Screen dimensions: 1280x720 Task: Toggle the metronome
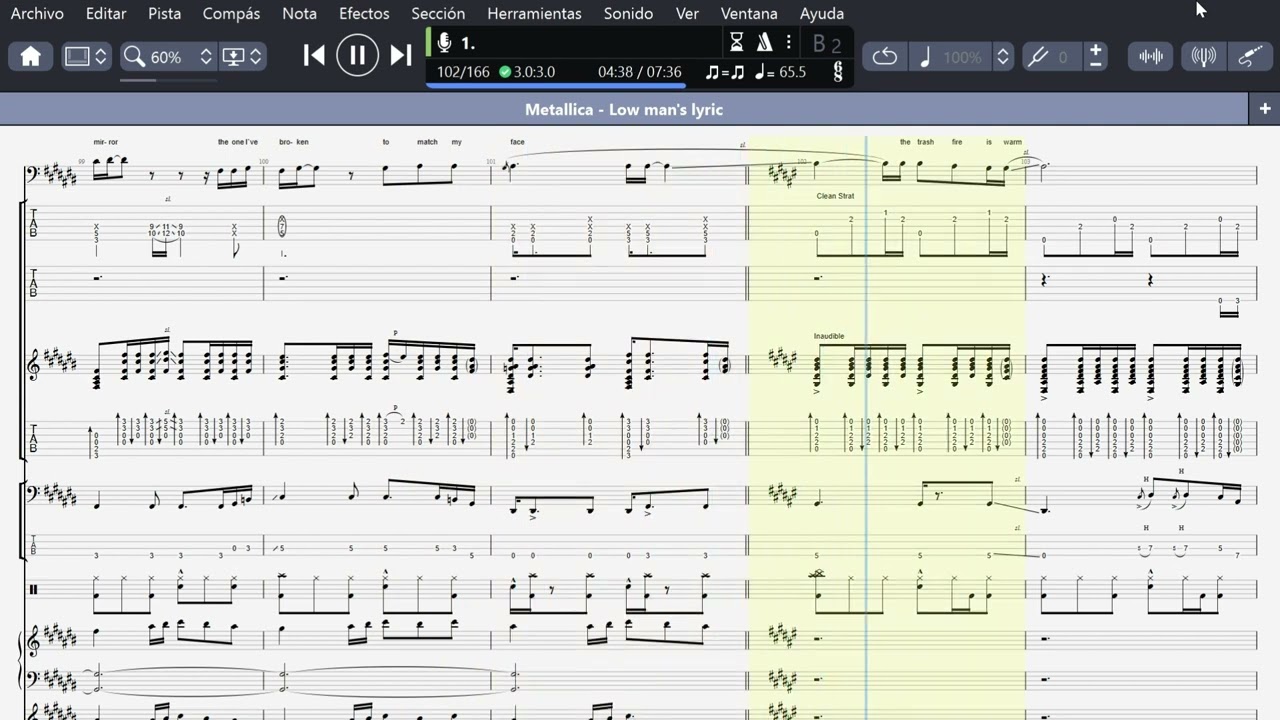click(765, 43)
